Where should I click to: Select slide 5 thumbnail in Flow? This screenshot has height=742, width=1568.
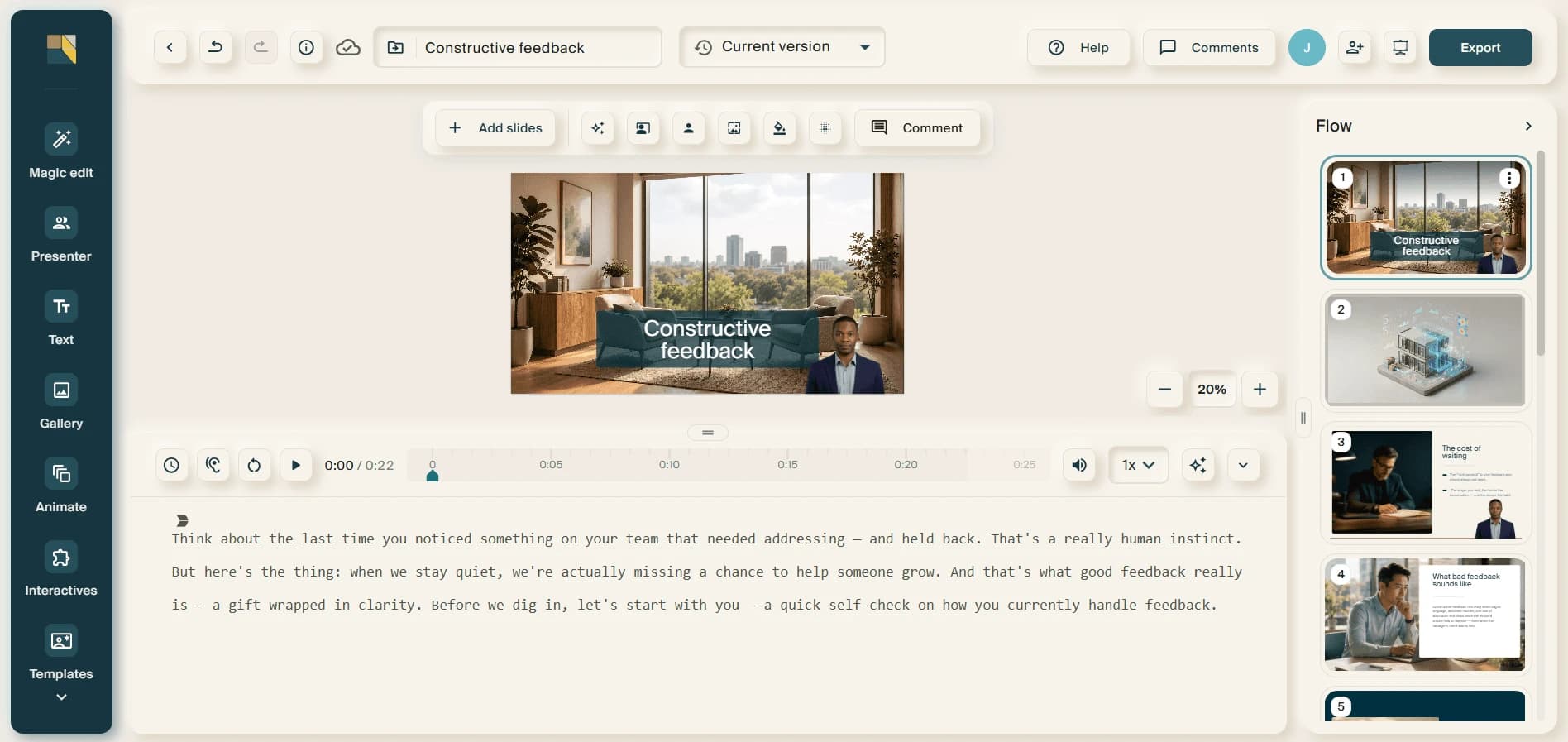[1426, 705]
